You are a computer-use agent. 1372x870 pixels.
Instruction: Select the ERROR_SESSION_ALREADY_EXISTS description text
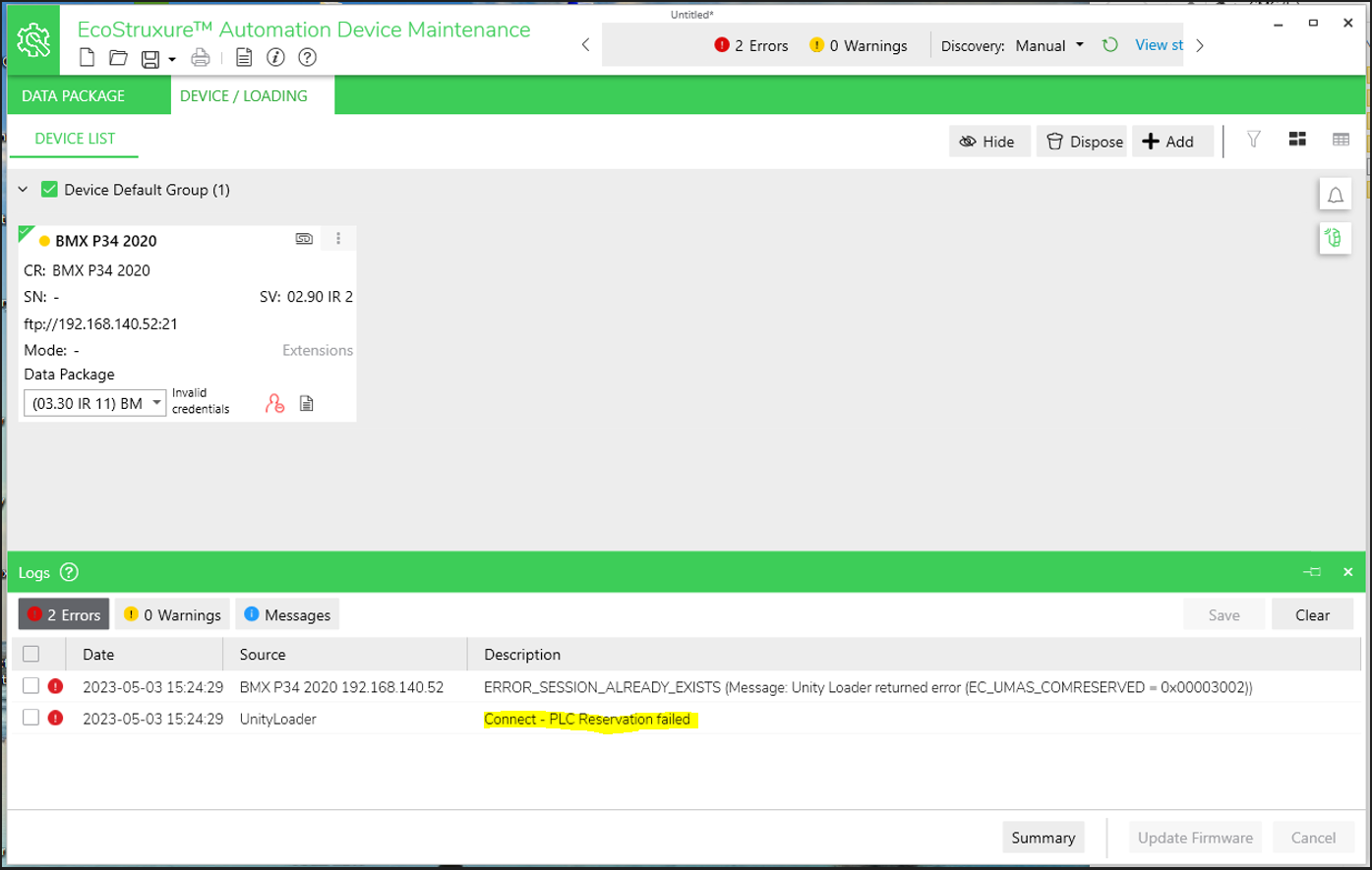pyautogui.click(x=868, y=687)
